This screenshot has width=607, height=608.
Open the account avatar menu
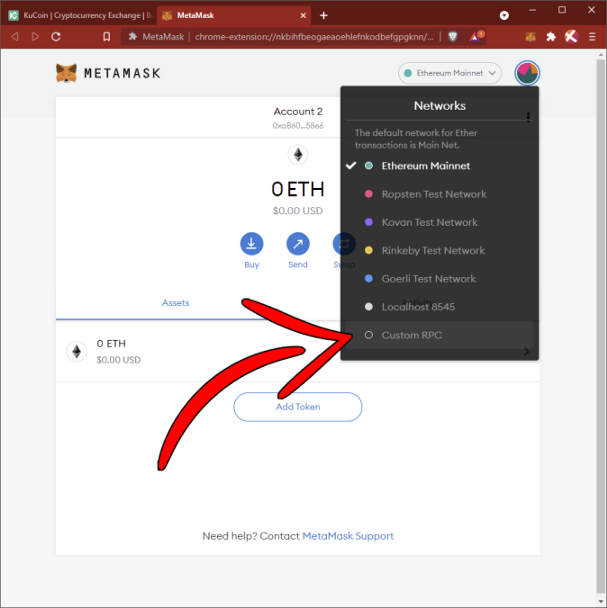527,73
